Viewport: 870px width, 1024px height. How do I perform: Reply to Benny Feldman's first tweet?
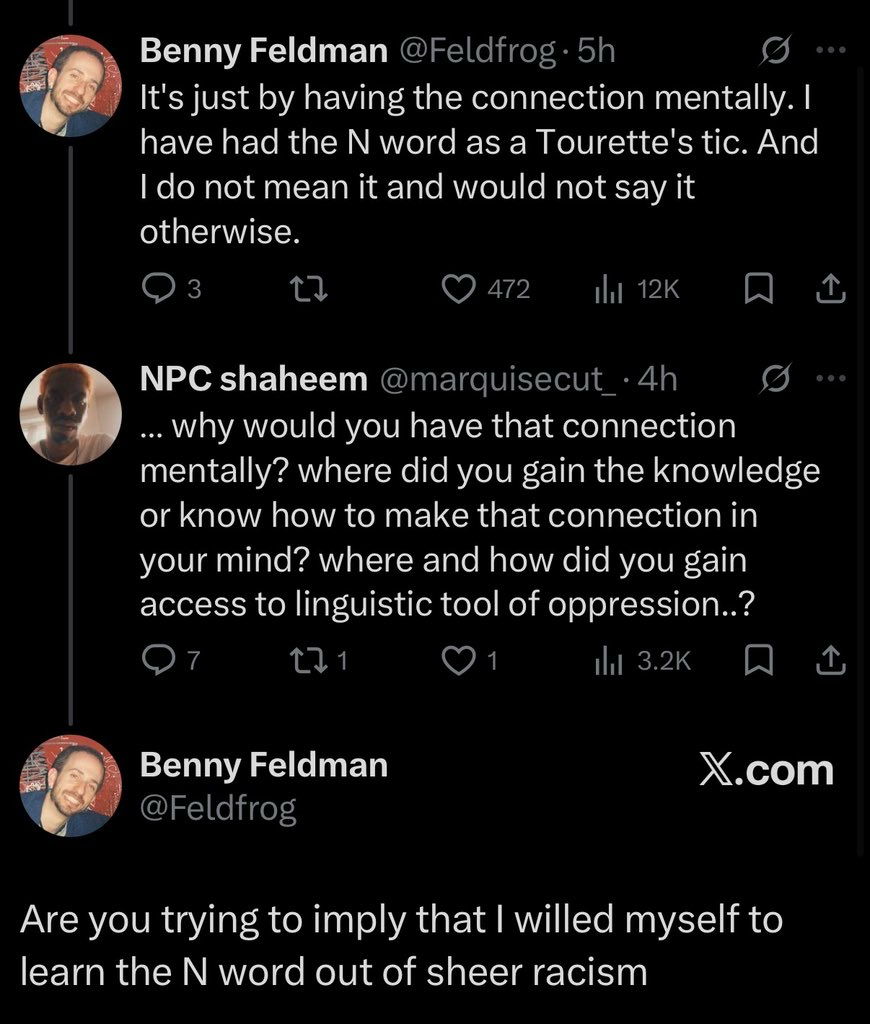coord(158,289)
